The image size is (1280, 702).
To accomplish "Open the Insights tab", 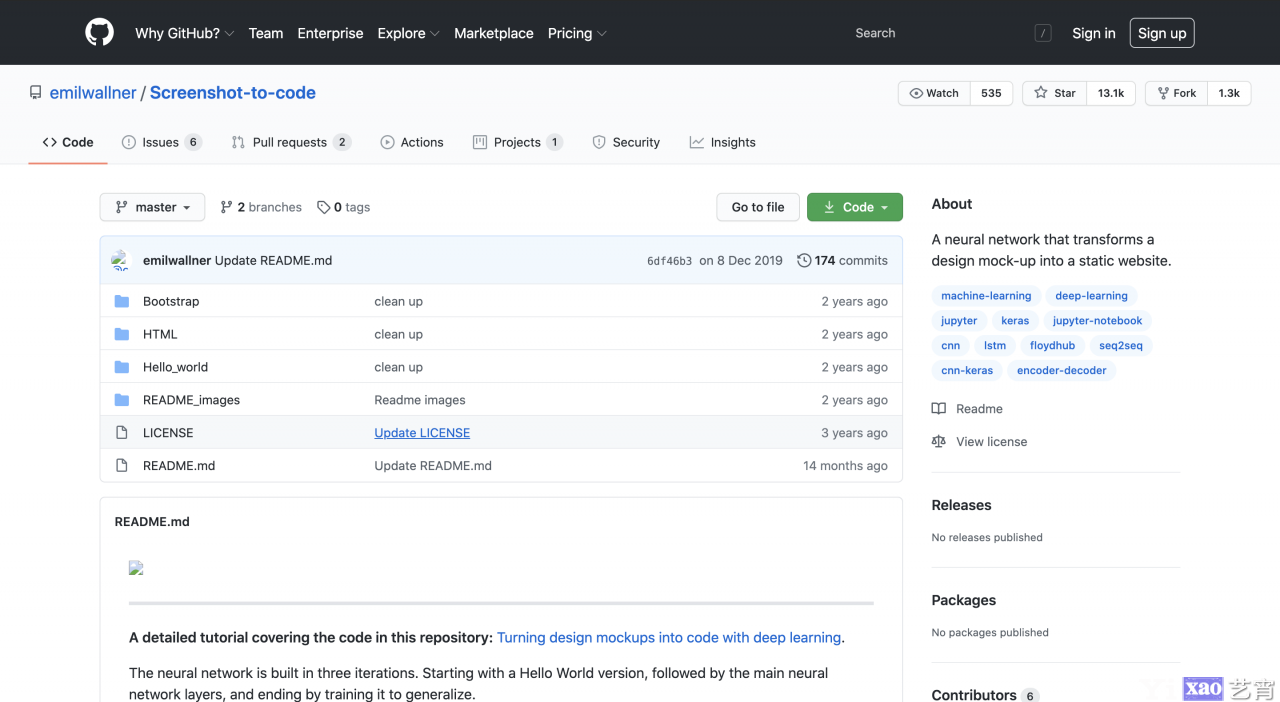I will (722, 142).
